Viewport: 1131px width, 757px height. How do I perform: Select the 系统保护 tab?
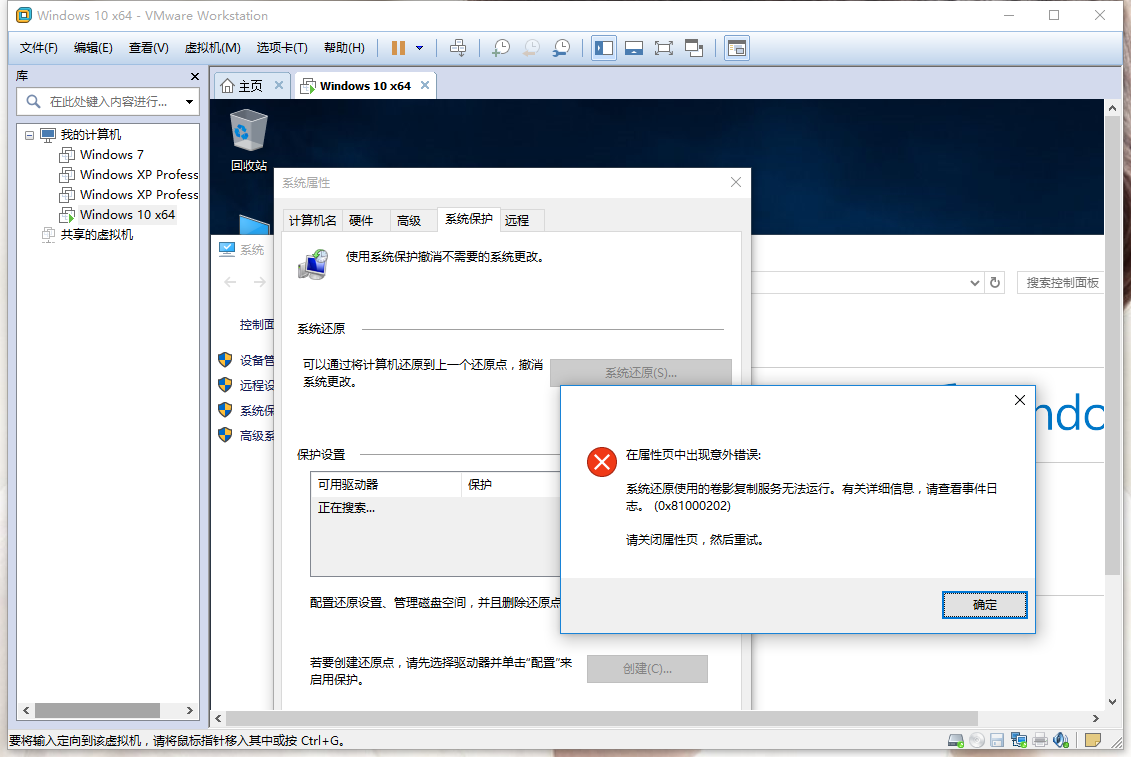tap(469, 219)
